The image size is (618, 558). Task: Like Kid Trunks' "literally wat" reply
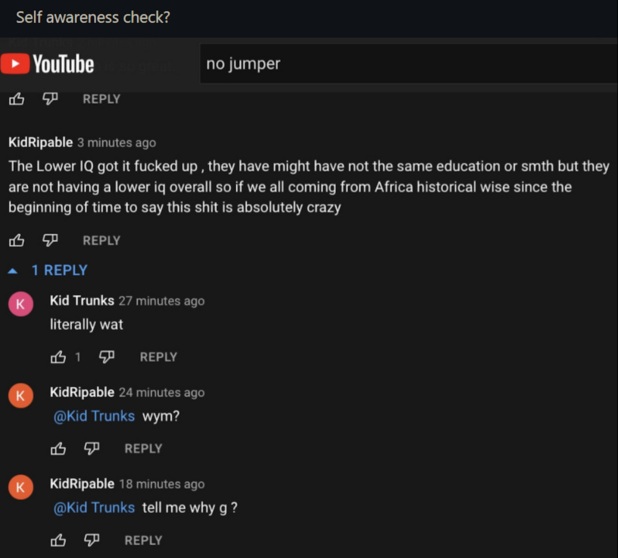(59, 357)
